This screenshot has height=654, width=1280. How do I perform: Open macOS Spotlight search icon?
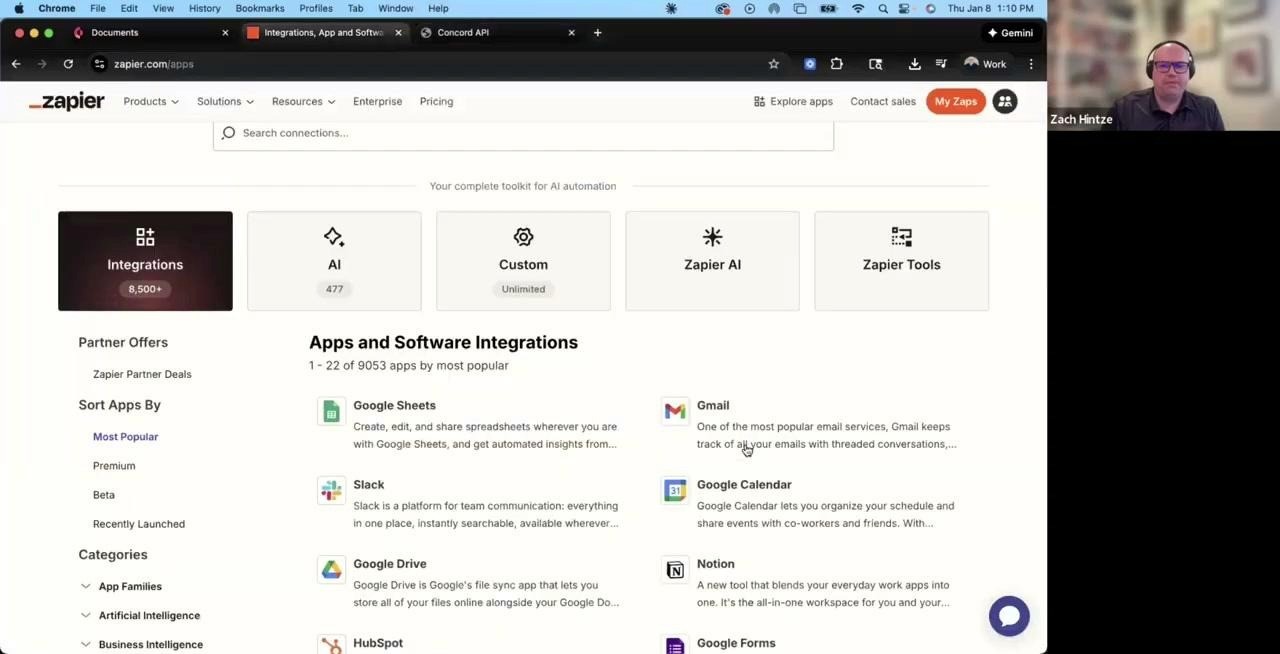pos(883,8)
